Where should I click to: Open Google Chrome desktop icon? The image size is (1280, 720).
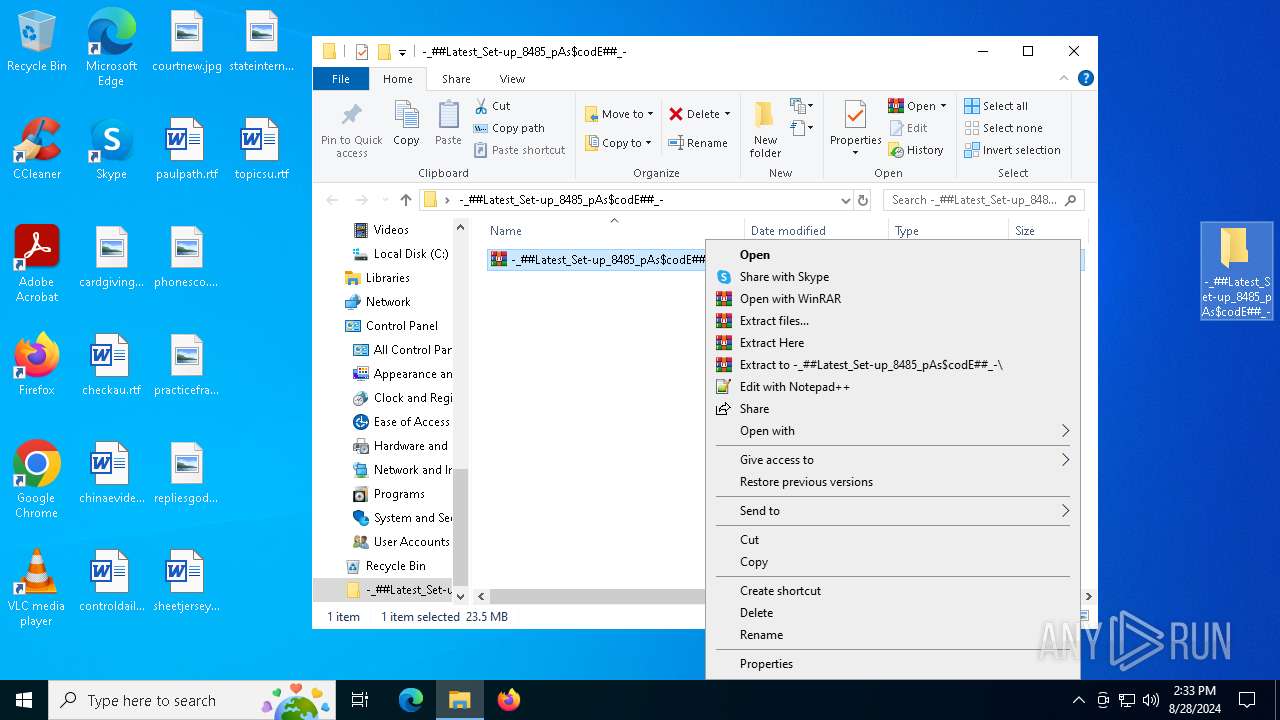tap(37, 480)
